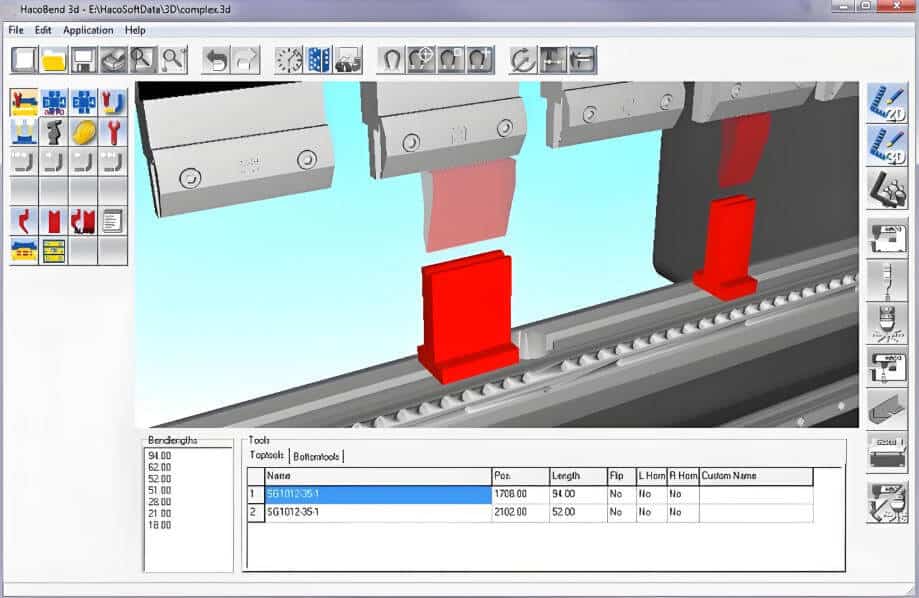Screen dimensions: 919x598
Task: Switch to 3D drawing mode
Action: pos(887,147)
